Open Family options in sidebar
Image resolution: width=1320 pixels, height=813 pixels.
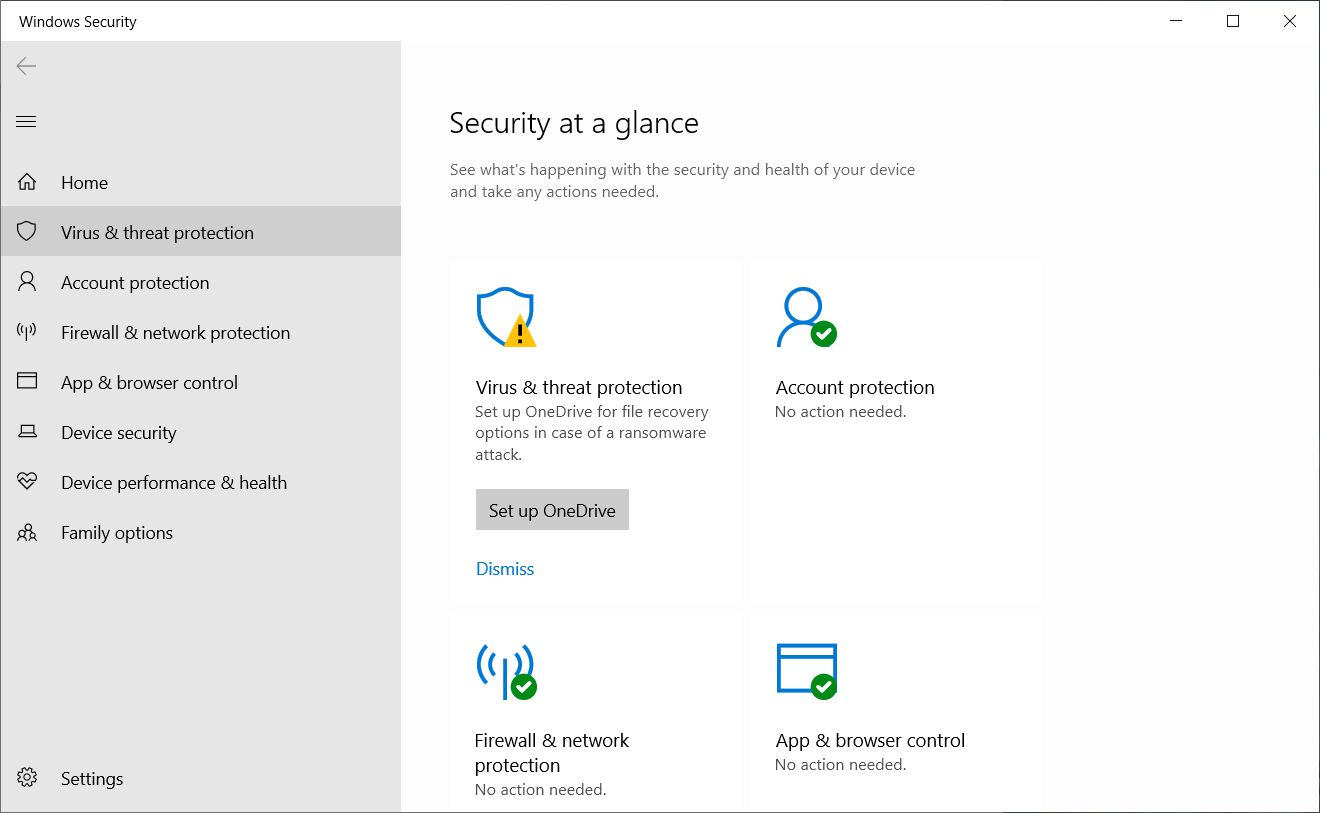(200, 532)
